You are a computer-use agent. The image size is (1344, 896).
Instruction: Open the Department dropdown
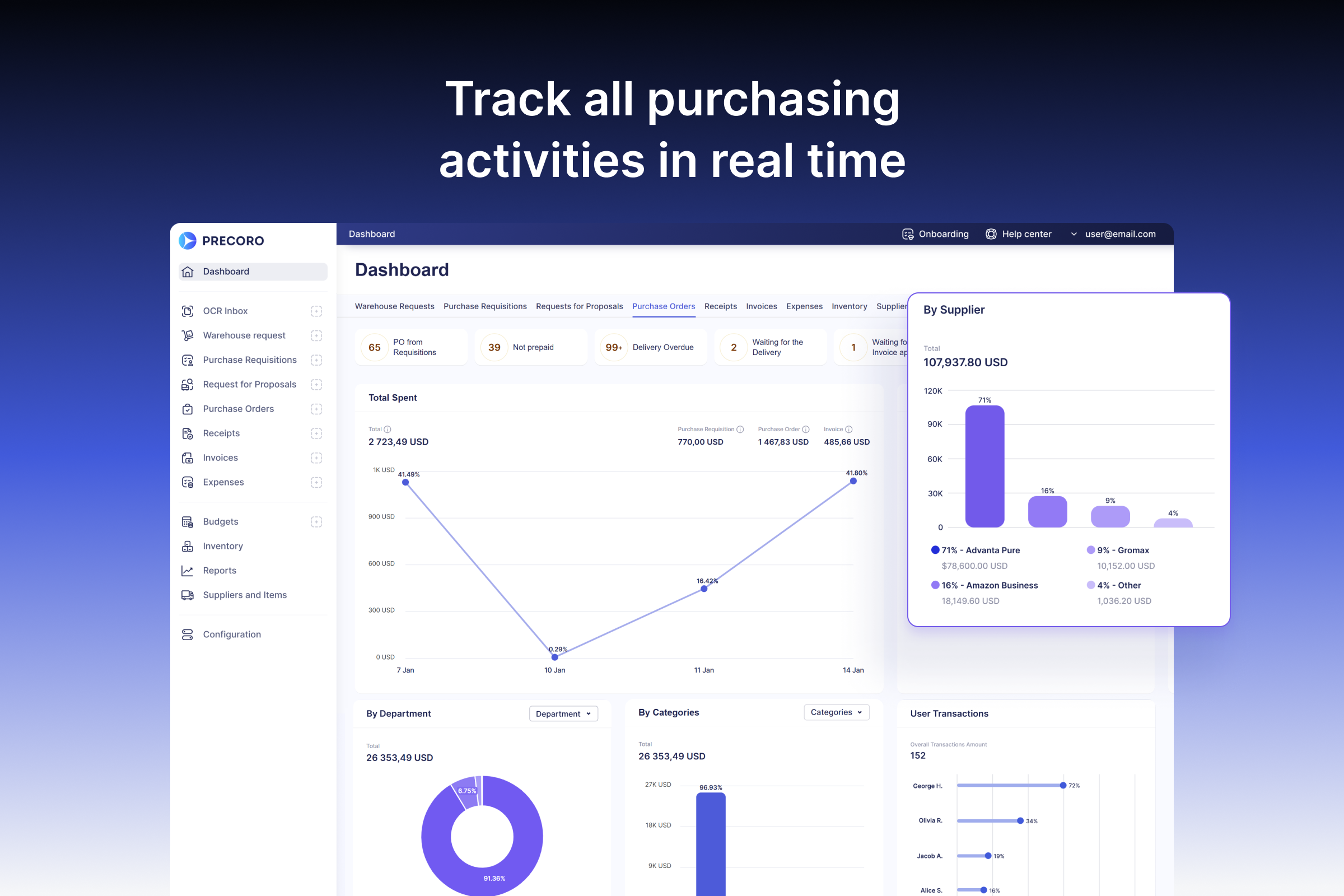point(563,713)
